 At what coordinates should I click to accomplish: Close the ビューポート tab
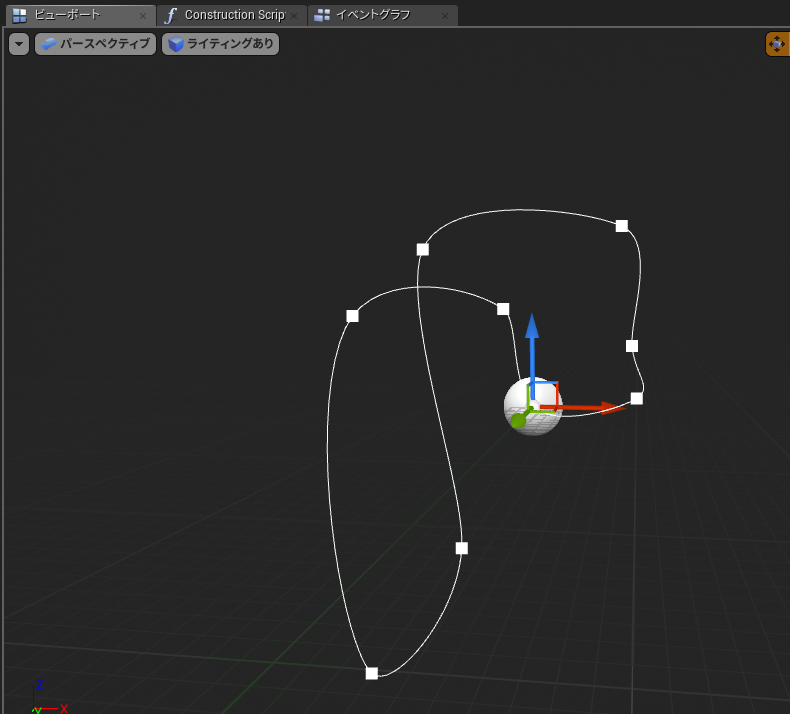pos(143,16)
